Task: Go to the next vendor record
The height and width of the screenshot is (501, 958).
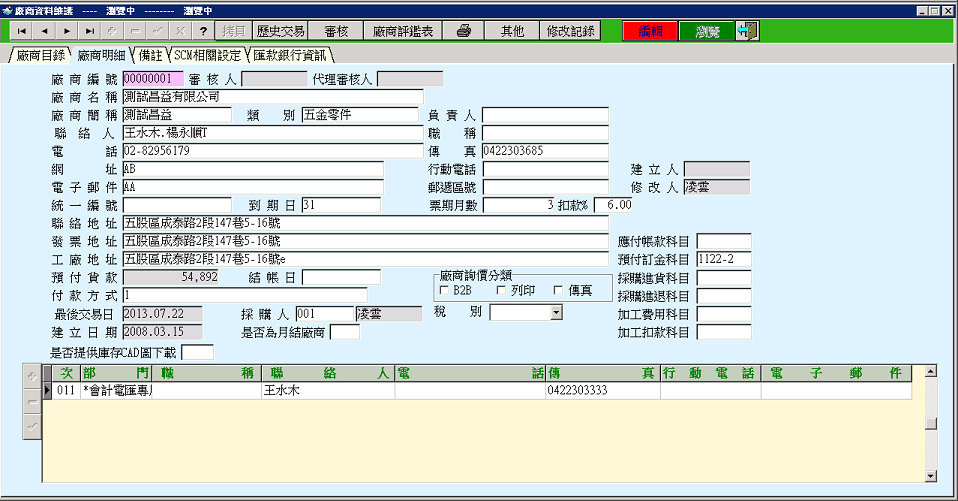Action: point(68,31)
